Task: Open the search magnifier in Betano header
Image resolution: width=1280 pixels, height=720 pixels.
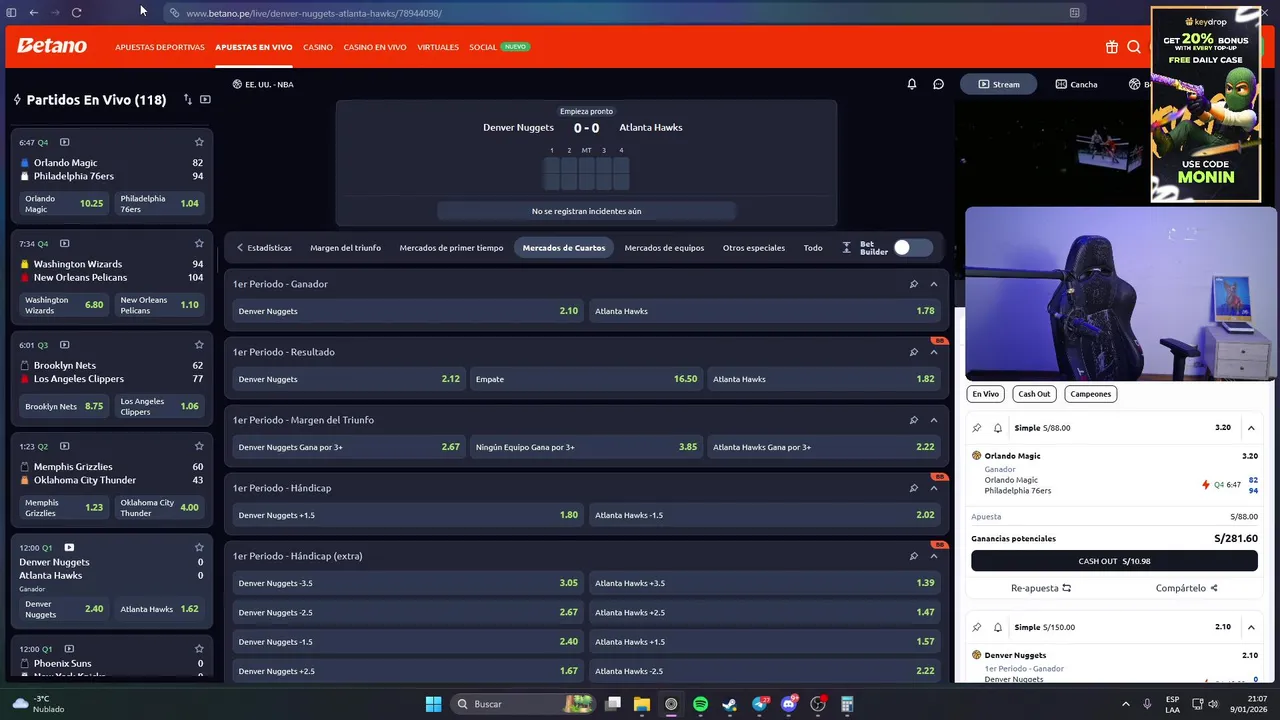Action: point(1134,47)
